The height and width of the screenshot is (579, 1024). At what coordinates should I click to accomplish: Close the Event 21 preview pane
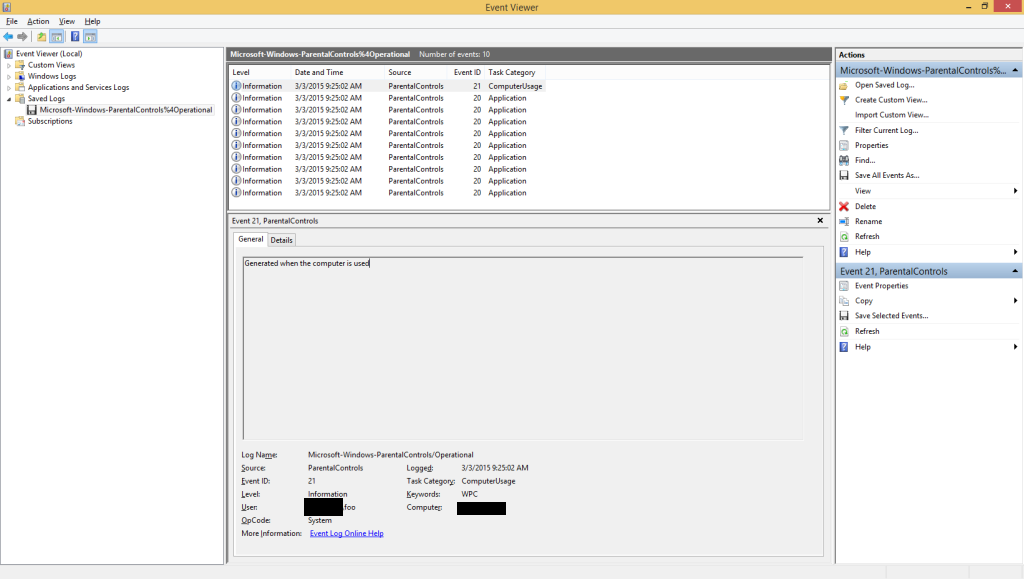pos(820,220)
